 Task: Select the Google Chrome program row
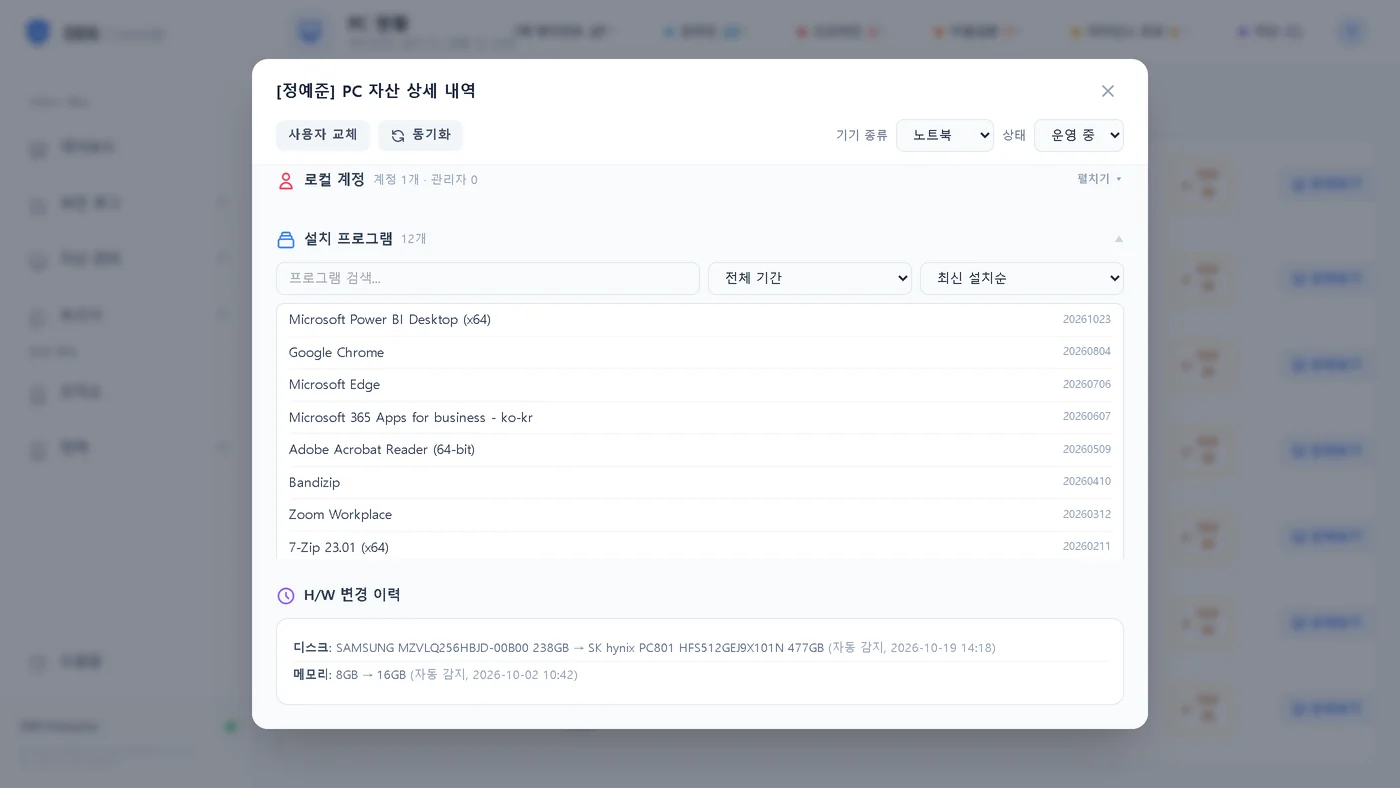click(700, 352)
